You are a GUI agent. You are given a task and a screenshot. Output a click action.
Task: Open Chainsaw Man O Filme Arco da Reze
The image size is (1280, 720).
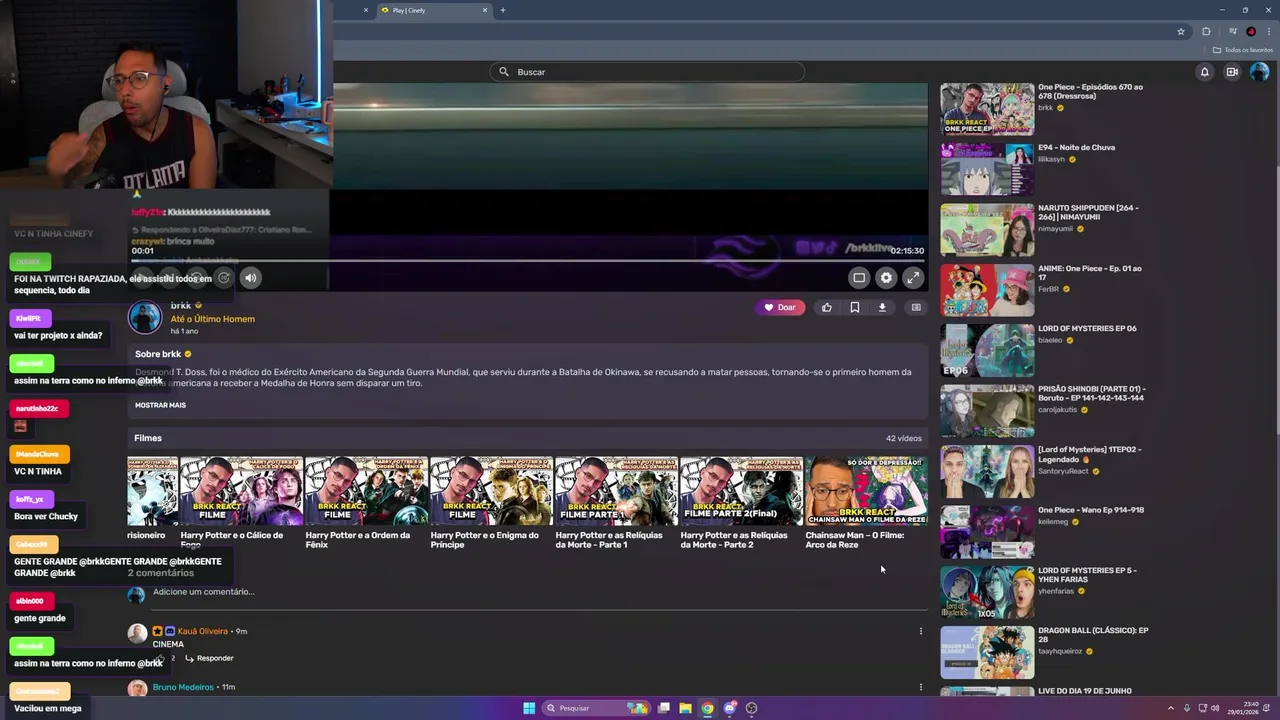click(x=866, y=491)
